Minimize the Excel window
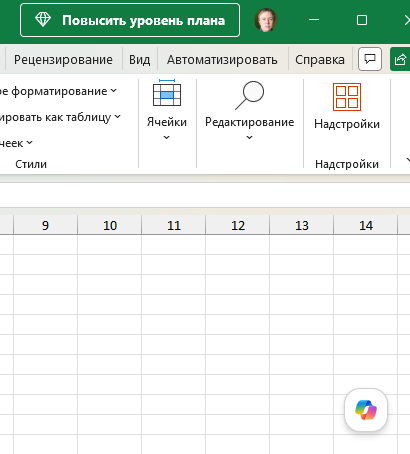 pyautogui.click(x=314, y=20)
